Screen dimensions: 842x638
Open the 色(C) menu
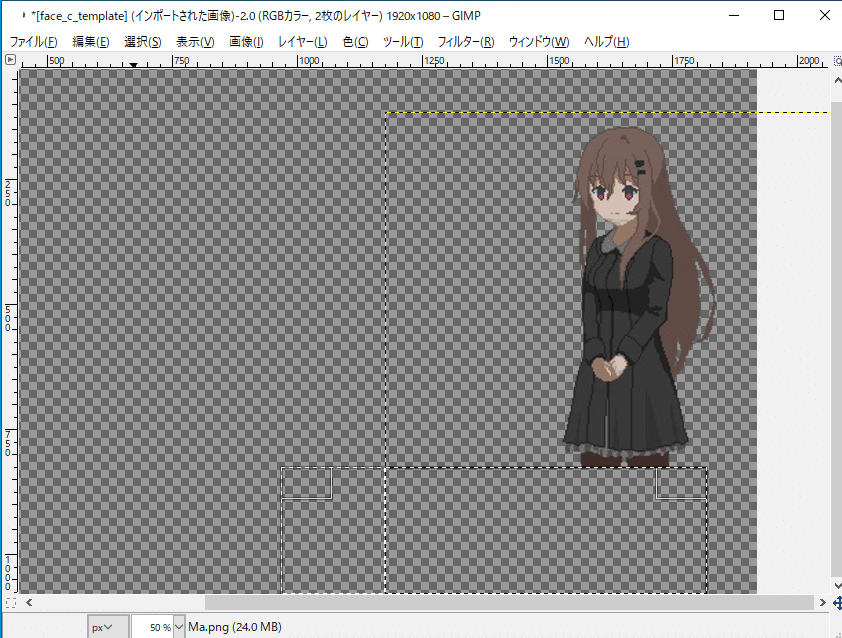tap(355, 41)
